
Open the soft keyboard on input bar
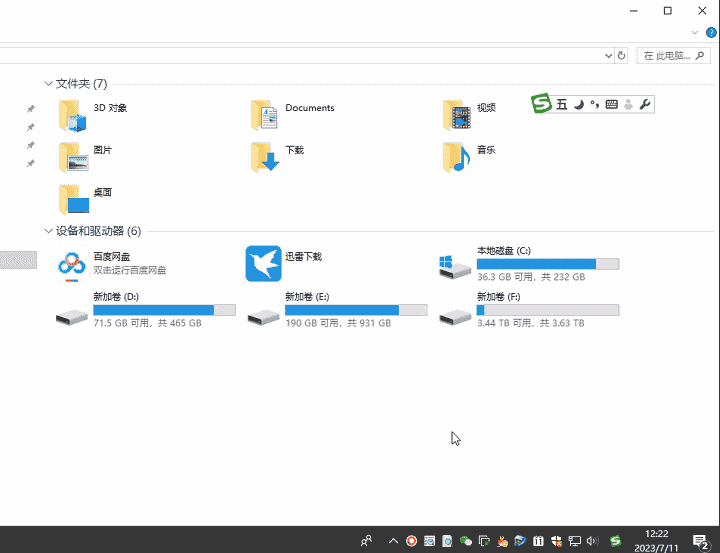coord(612,104)
